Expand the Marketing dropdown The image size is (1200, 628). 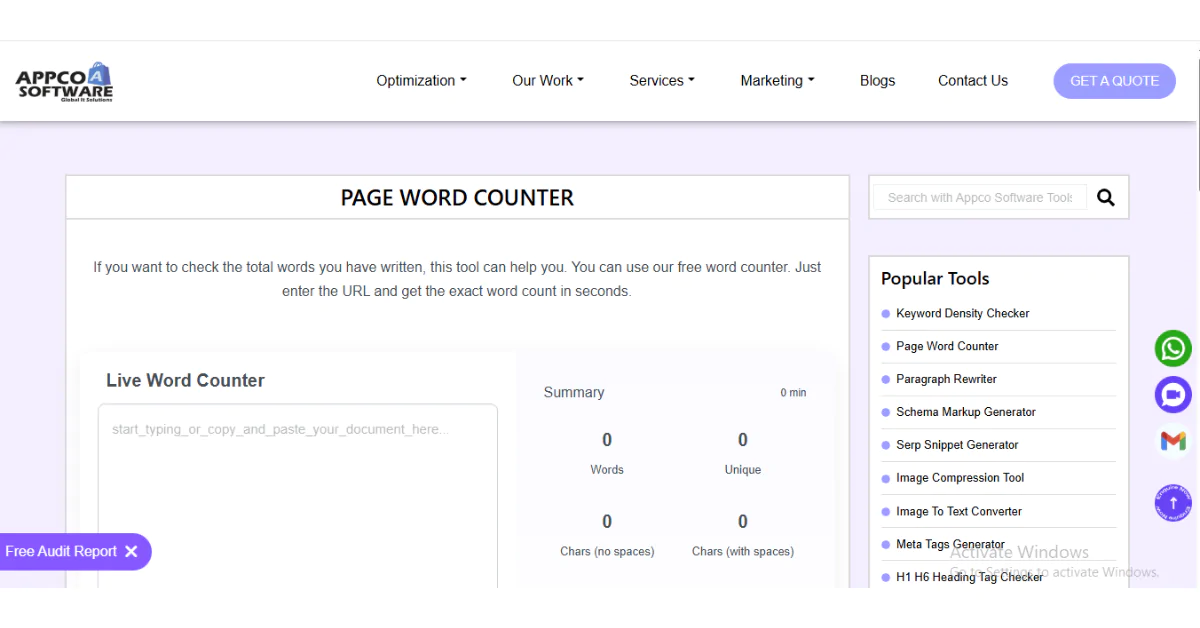[x=777, y=80]
